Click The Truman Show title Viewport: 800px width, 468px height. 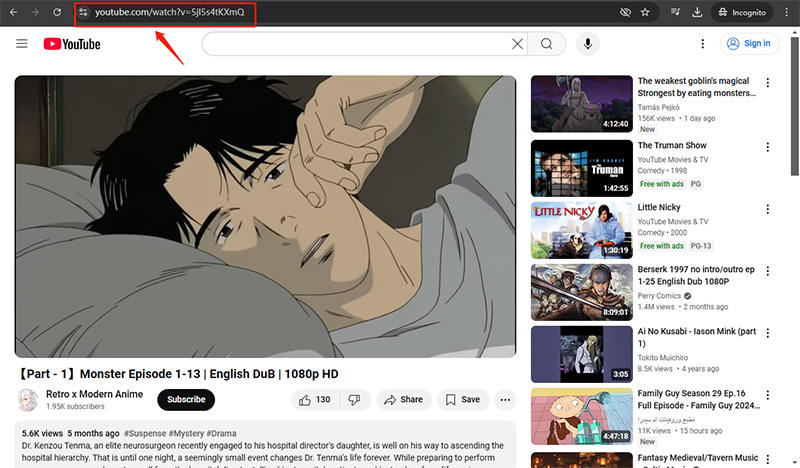click(672, 145)
